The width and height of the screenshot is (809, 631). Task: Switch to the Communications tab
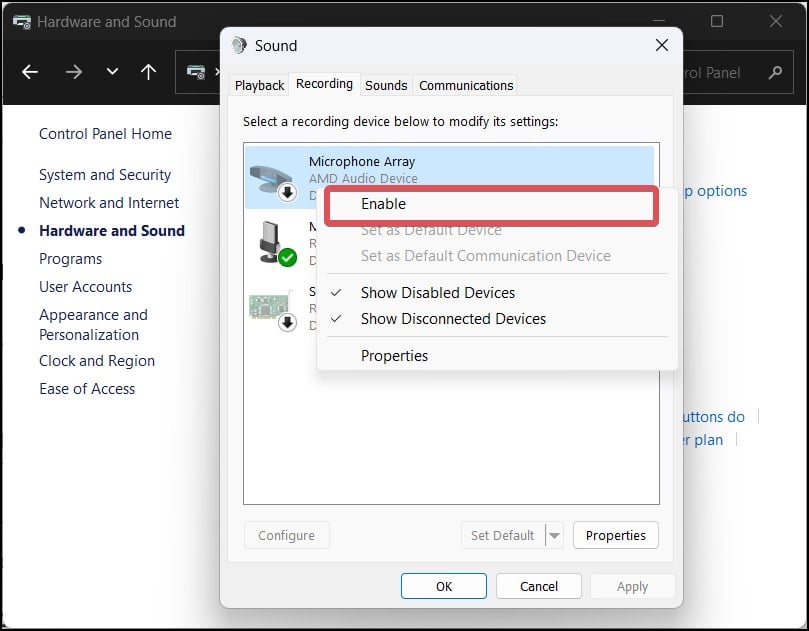coord(466,85)
